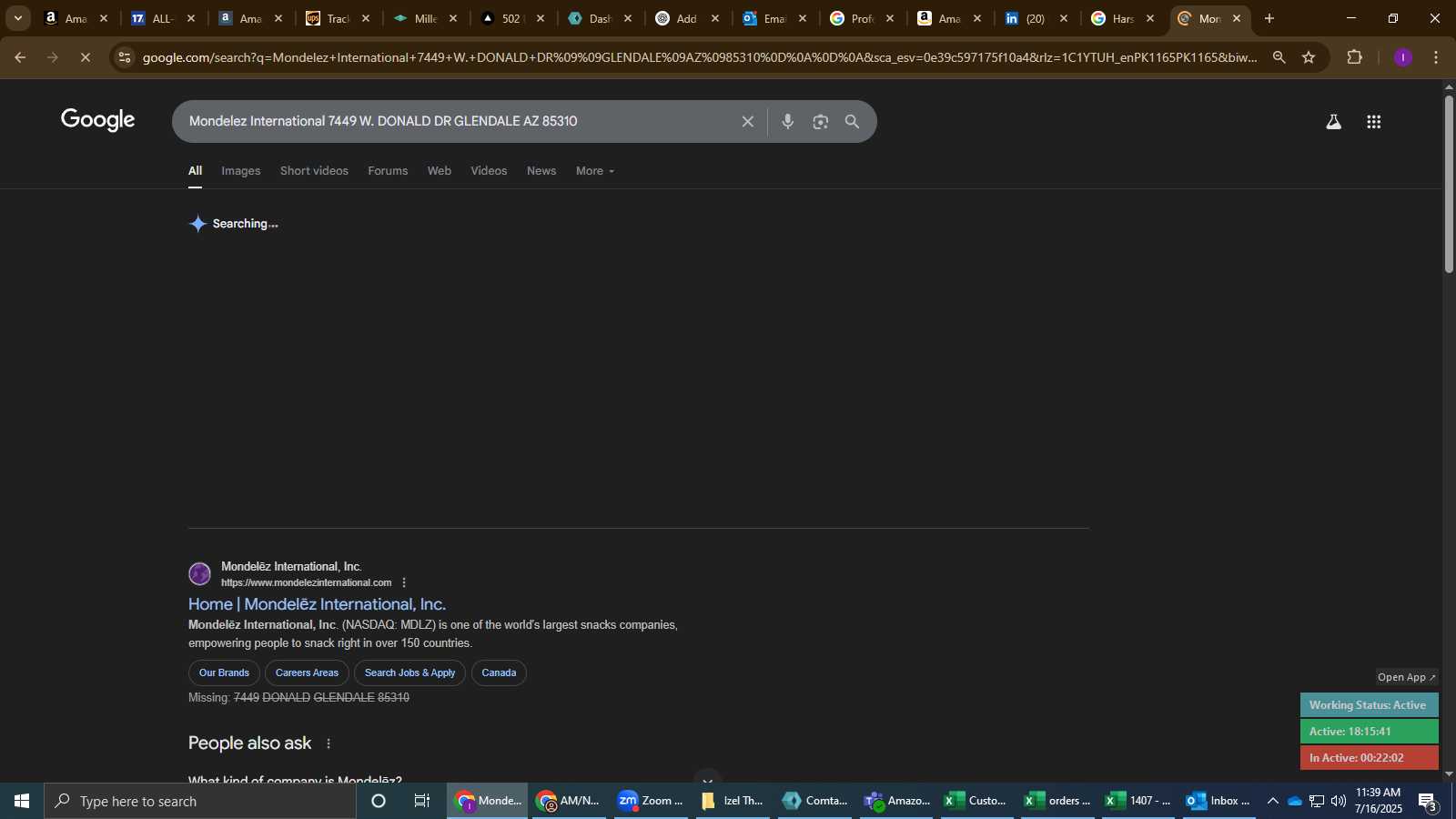This screenshot has width=1456, height=819.
Task: Open Careers Areas sitelink
Action: click(x=307, y=673)
